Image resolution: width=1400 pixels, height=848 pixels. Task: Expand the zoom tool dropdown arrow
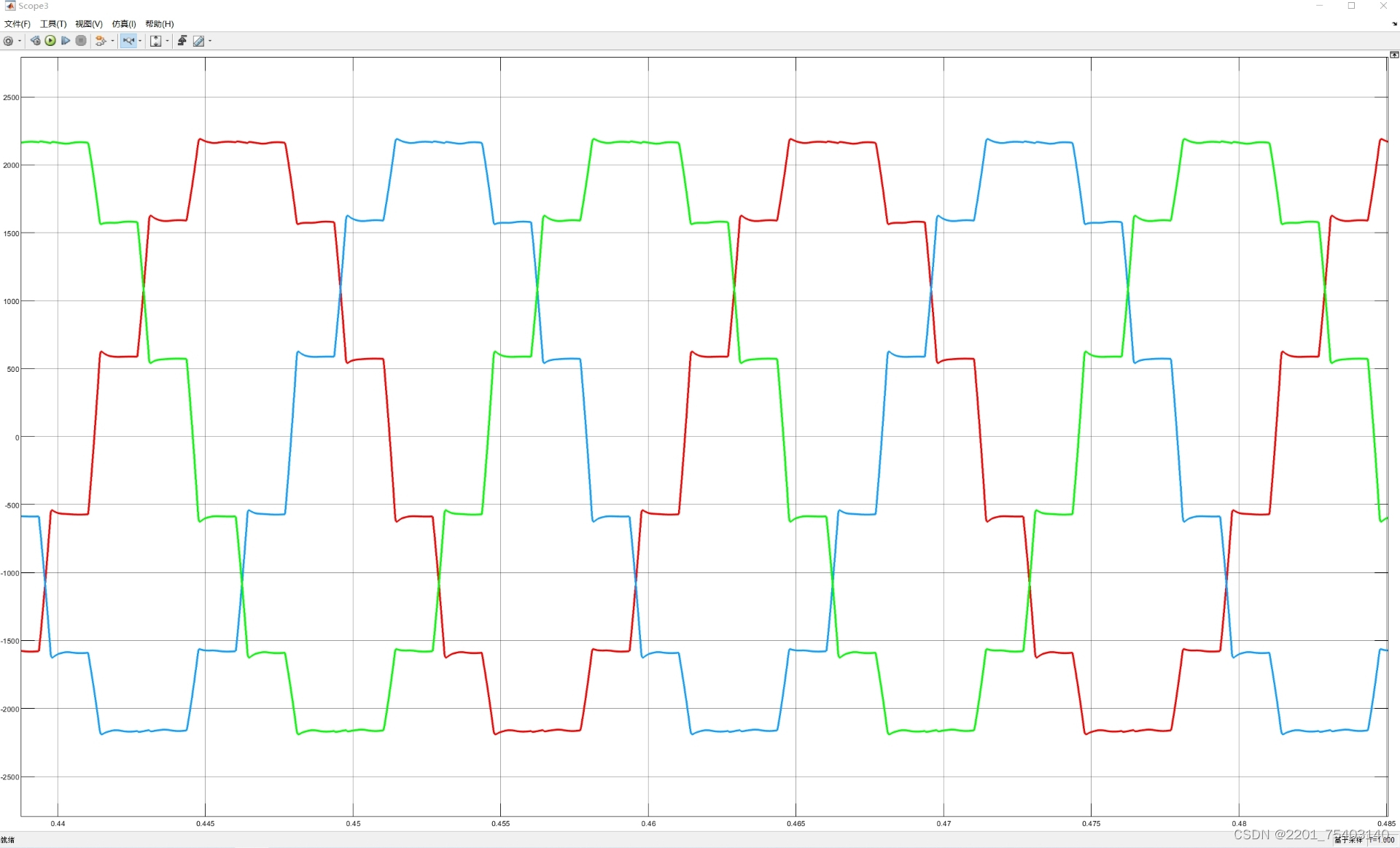(140, 41)
